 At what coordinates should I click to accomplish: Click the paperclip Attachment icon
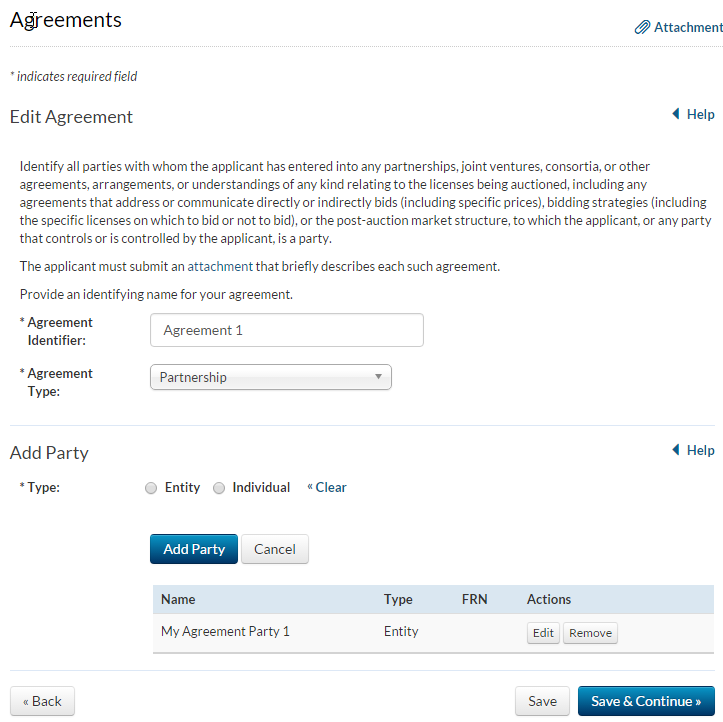643,28
